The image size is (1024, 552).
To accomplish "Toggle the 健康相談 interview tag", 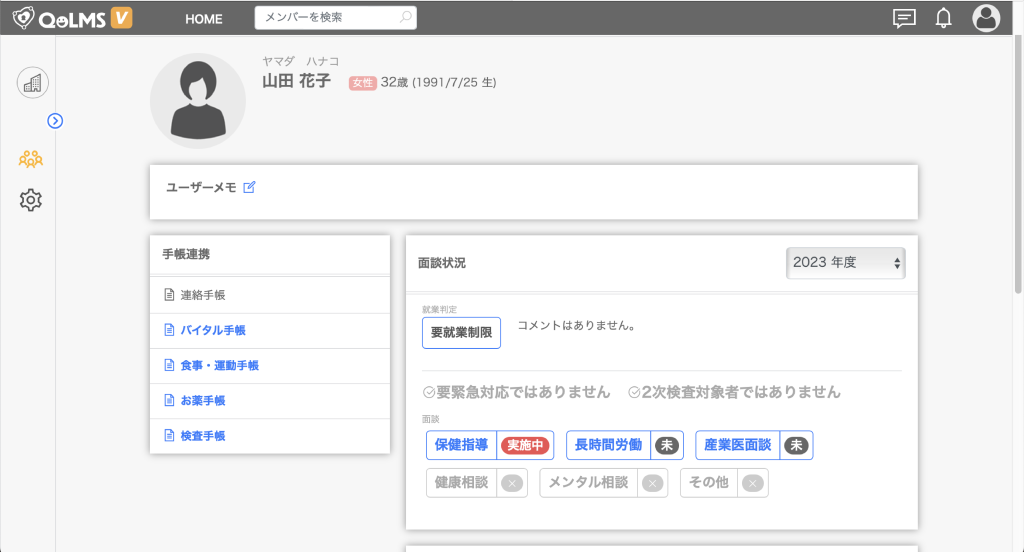I will pyautogui.click(x=475, y=483).
